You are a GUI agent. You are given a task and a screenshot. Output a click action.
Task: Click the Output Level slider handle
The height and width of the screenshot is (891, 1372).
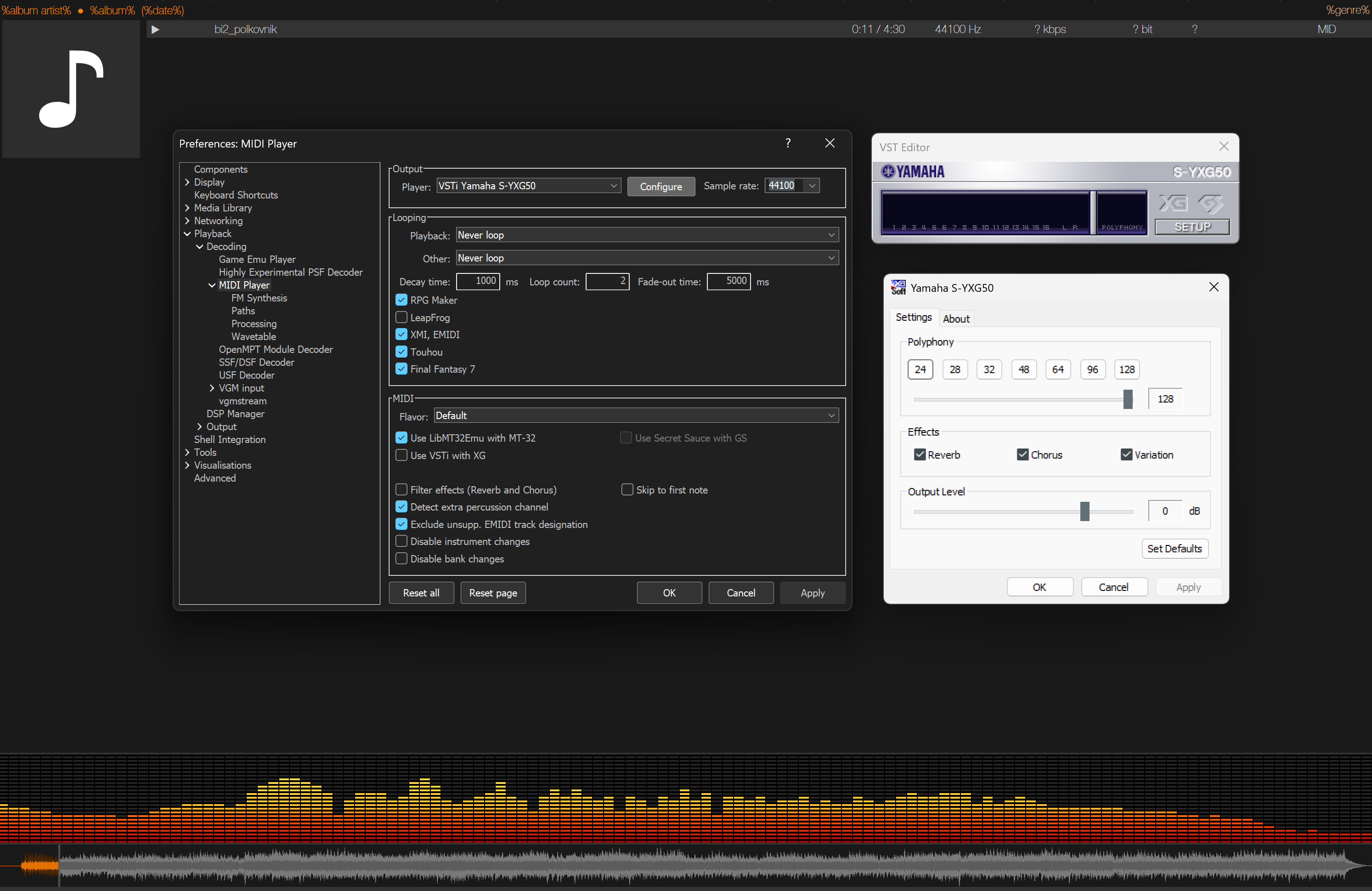pyautogui.click(x=1084, y=511)
